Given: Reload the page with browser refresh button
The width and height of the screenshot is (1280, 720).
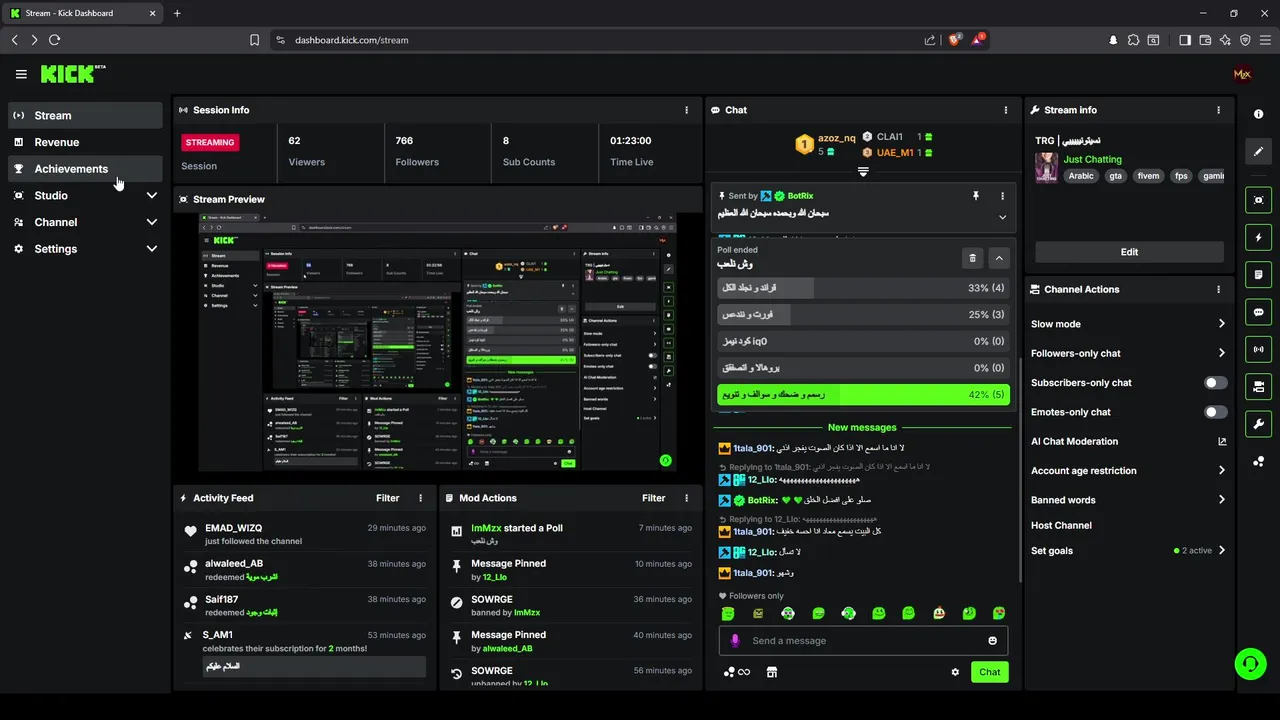Looking at the screenshot, I should click(x=54, y=40).
